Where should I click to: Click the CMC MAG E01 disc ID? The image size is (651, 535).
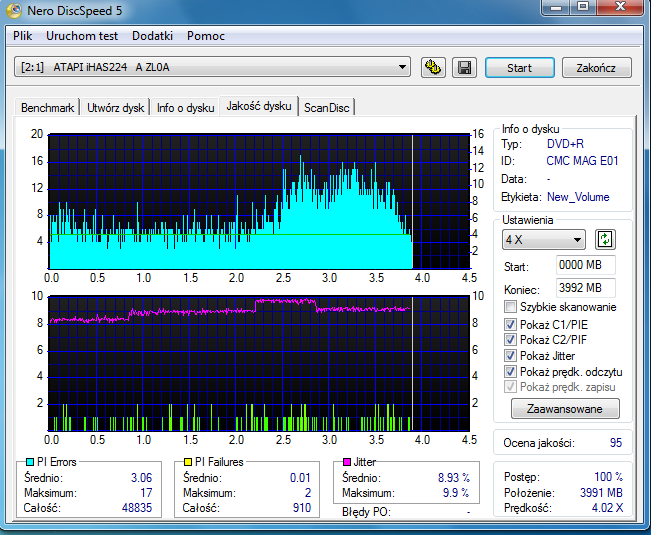582,161
